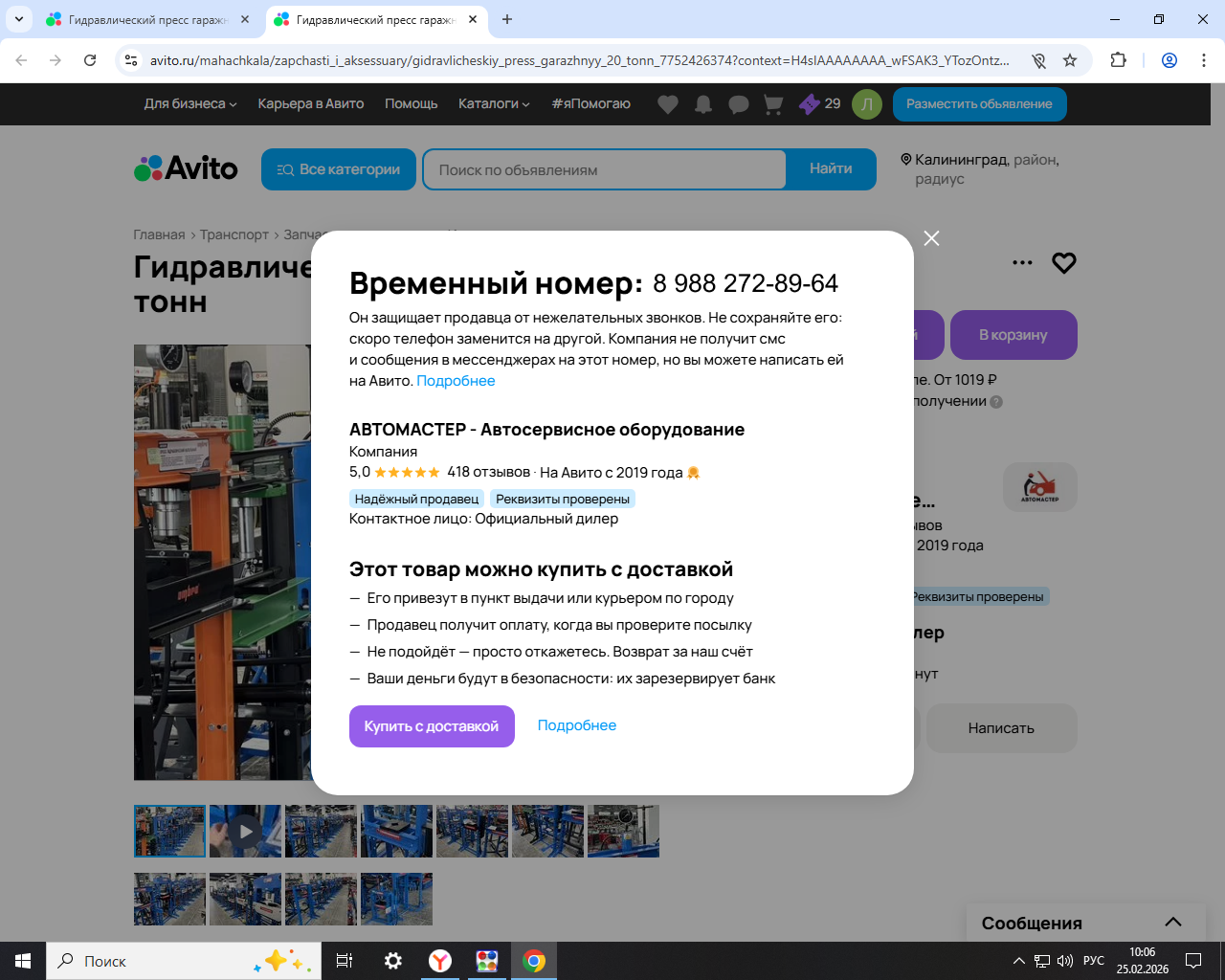Click the browser address bar URL
The width and height of the screenshot is (1225, 980).
click(x=579, y=60)
